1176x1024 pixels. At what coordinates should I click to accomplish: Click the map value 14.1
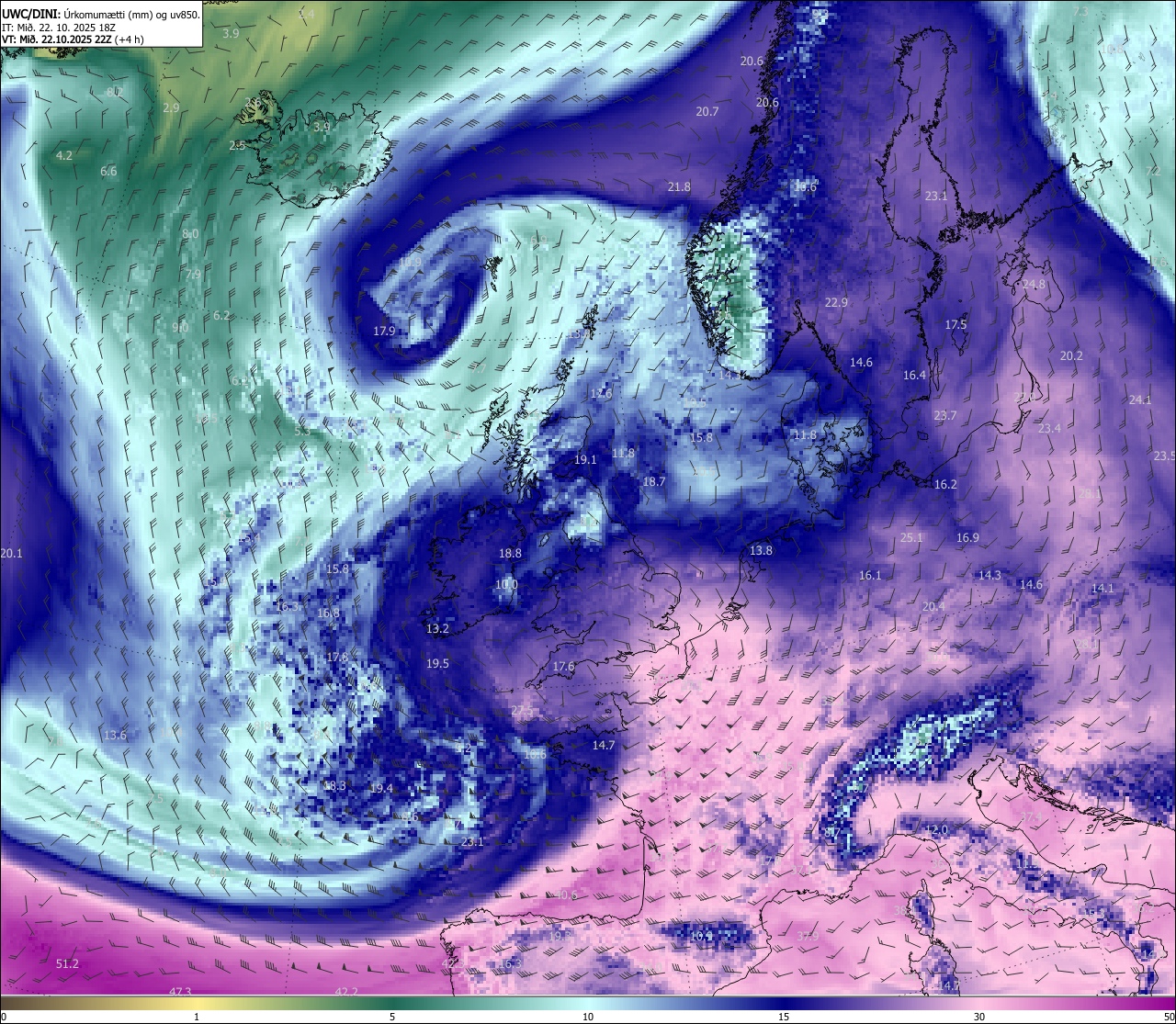pos(1102,588)
